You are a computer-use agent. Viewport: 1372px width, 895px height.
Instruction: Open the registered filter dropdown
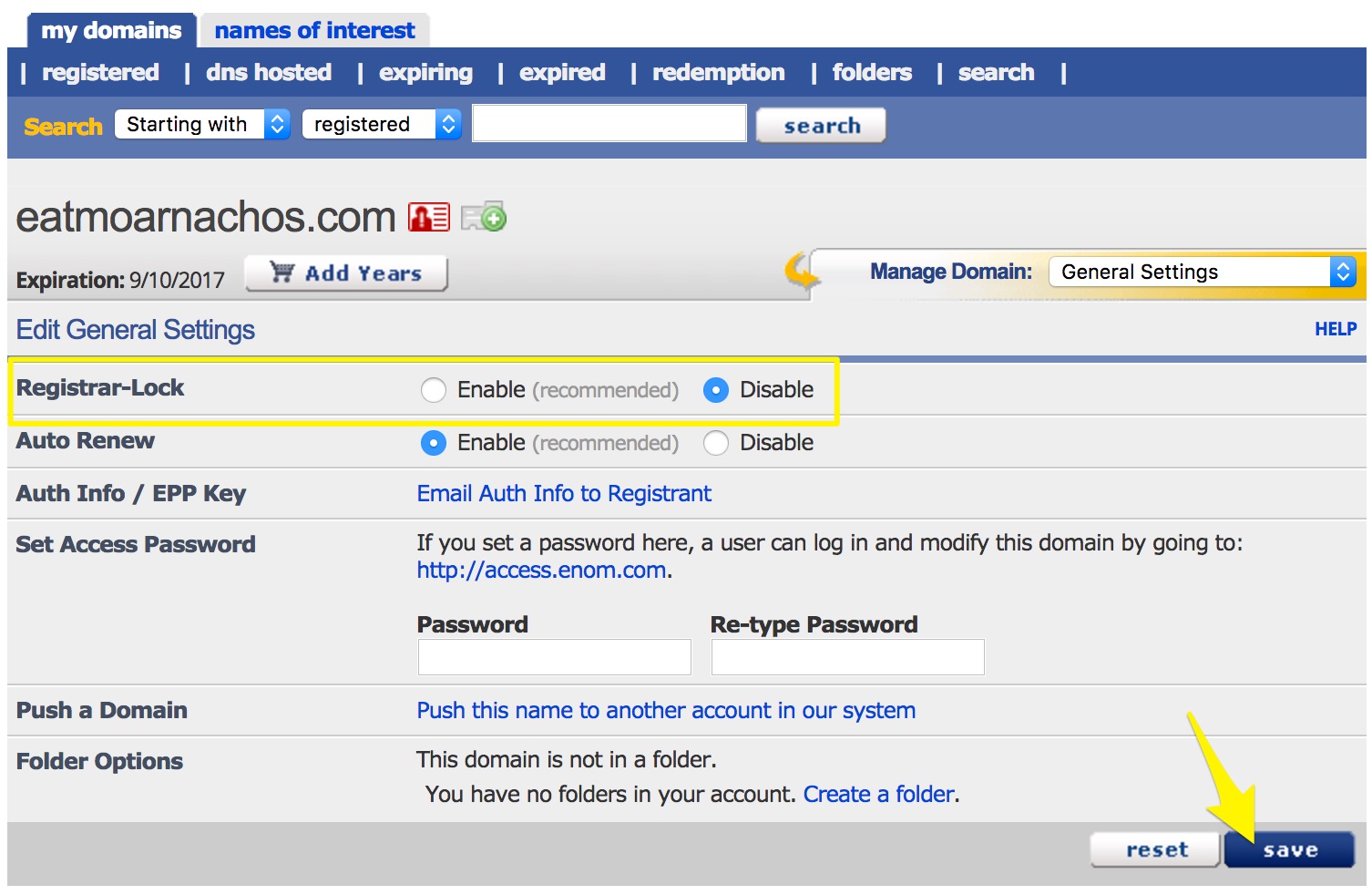(x=382, y=124)
